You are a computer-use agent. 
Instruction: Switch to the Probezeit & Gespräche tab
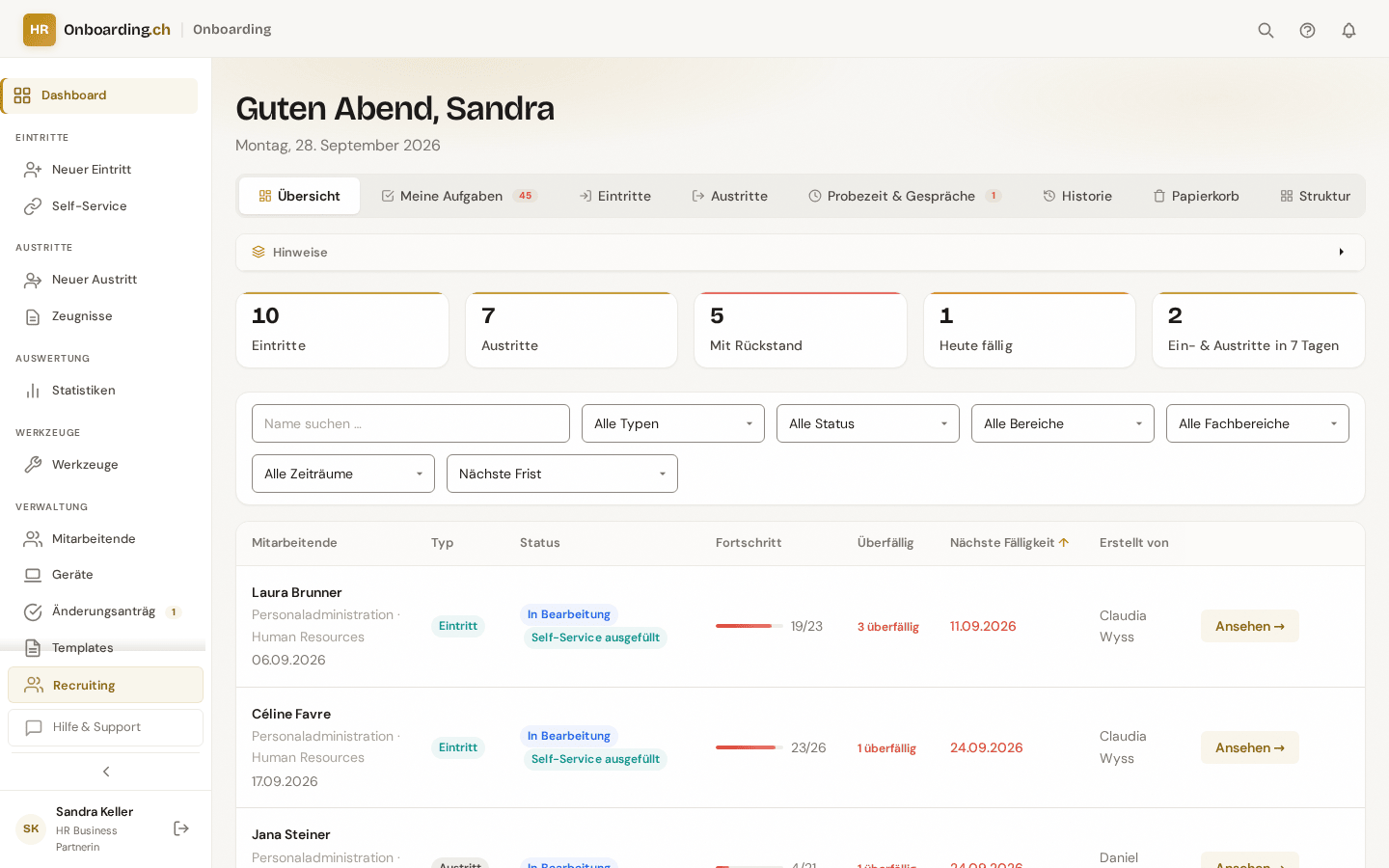[904, 196]
